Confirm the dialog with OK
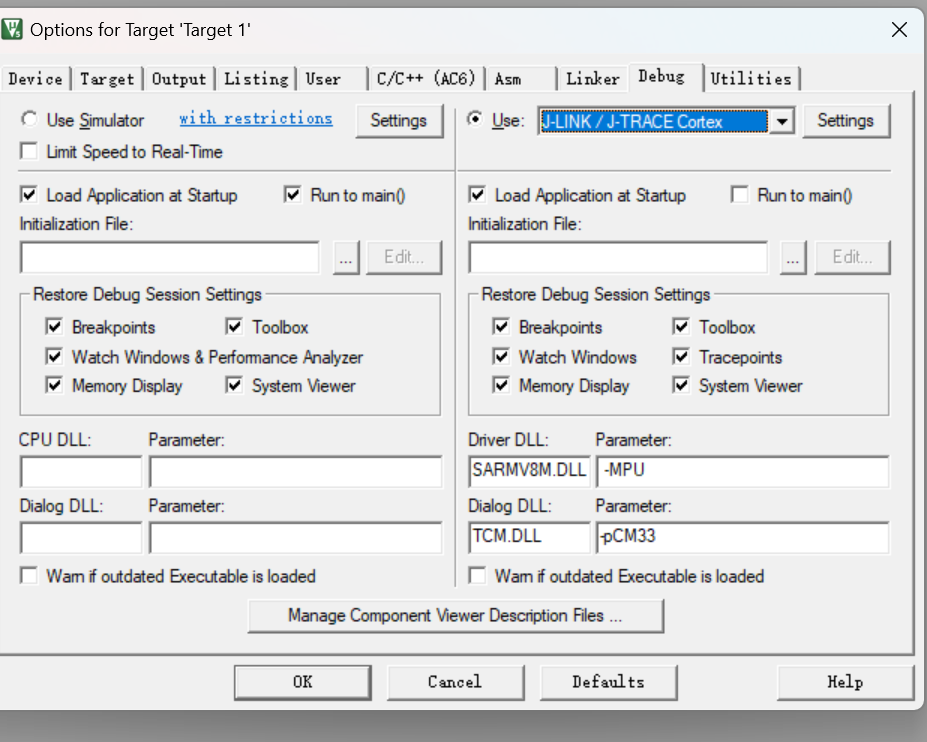Viewport: 927px width, 742px height. pos(303,682)
